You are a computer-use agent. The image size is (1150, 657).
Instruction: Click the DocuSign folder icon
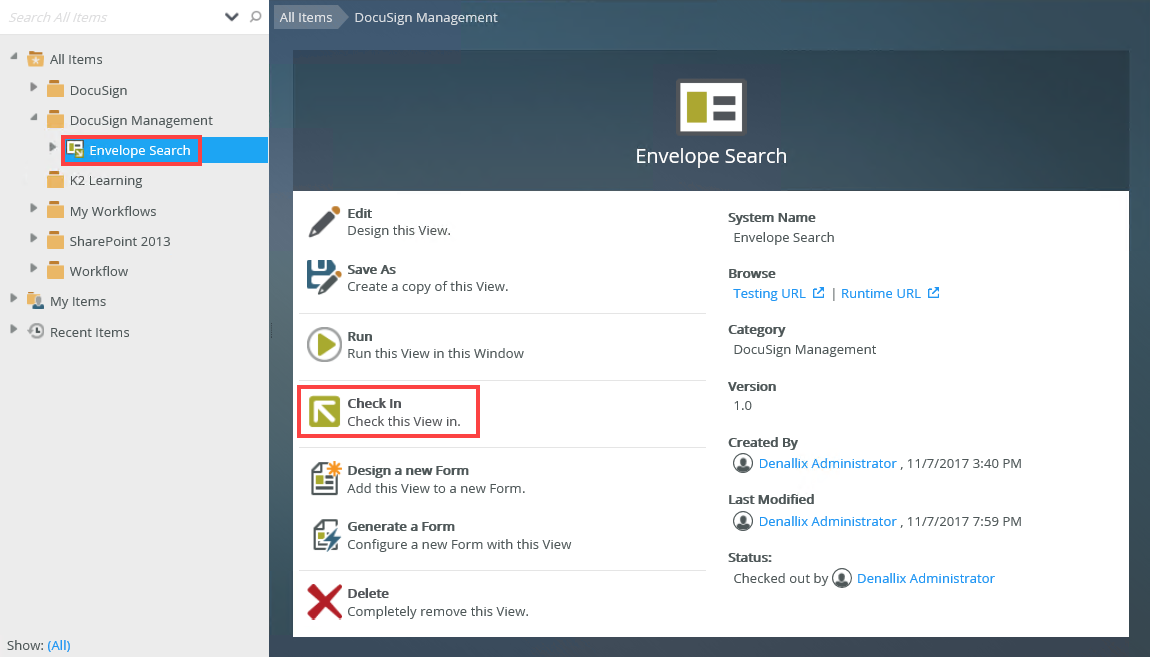55,89
